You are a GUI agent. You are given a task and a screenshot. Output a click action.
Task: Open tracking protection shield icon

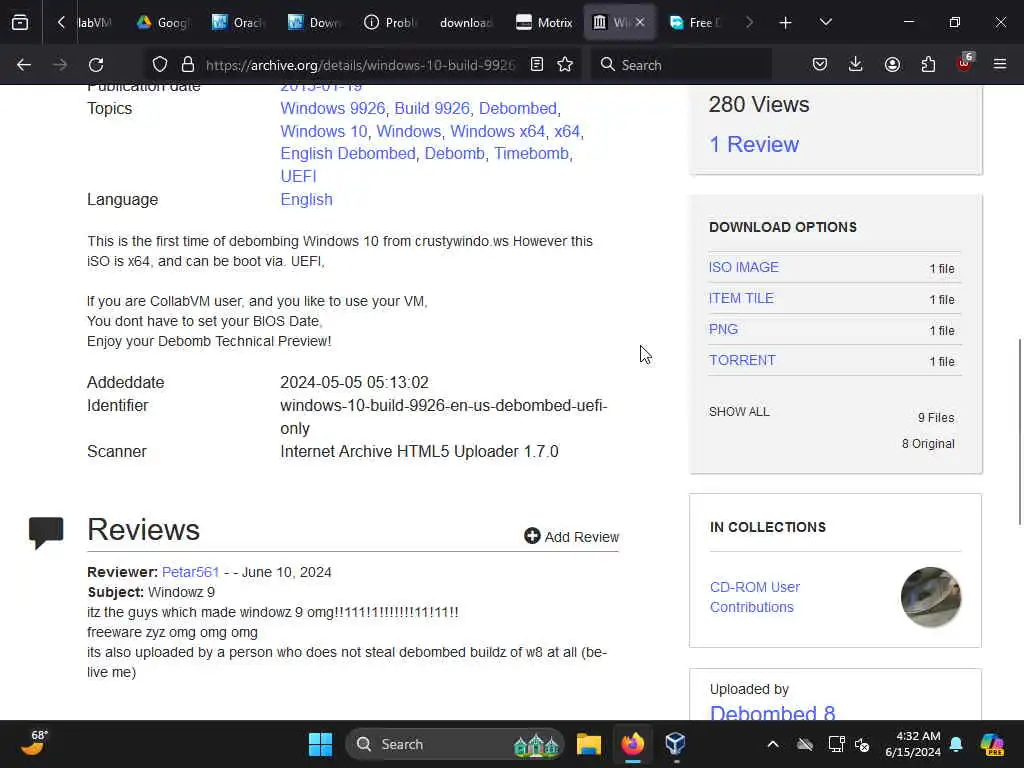point(160,65)
